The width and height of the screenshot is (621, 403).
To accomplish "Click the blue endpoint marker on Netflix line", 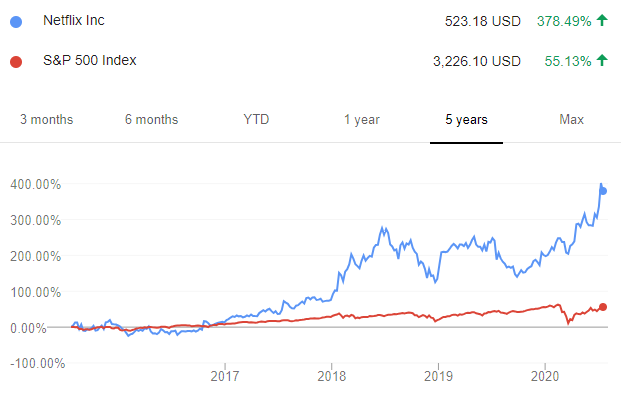I will (x=603, y=191).
